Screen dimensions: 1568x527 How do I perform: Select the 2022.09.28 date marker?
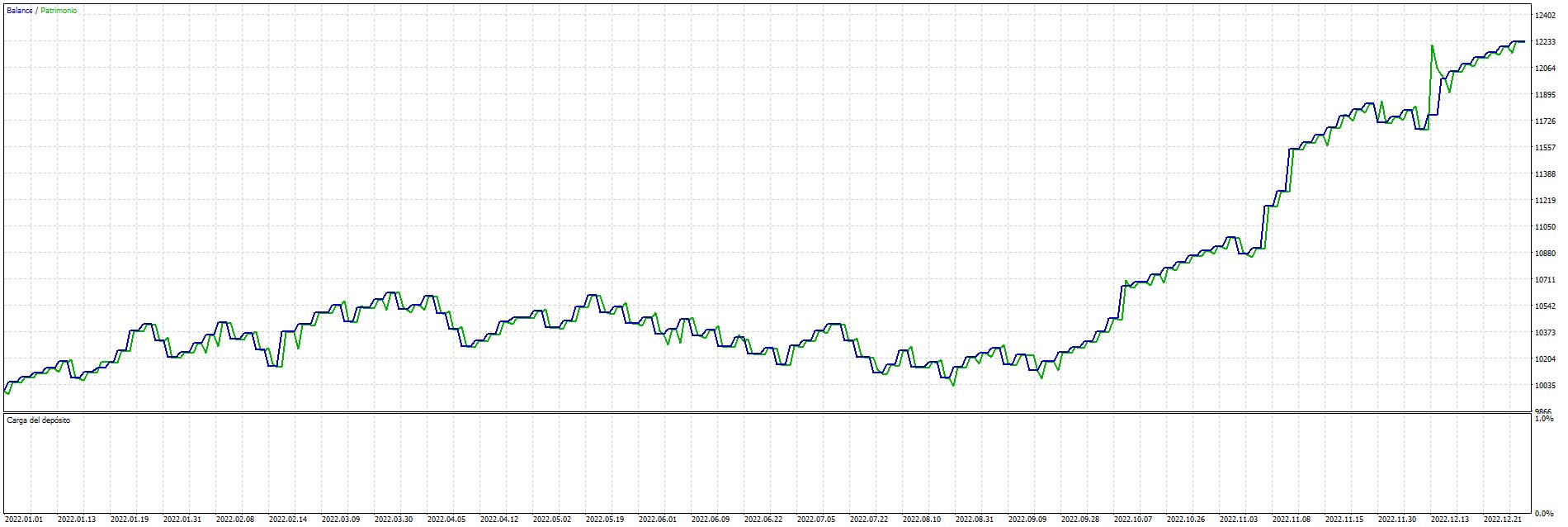tap(1079, 520)
